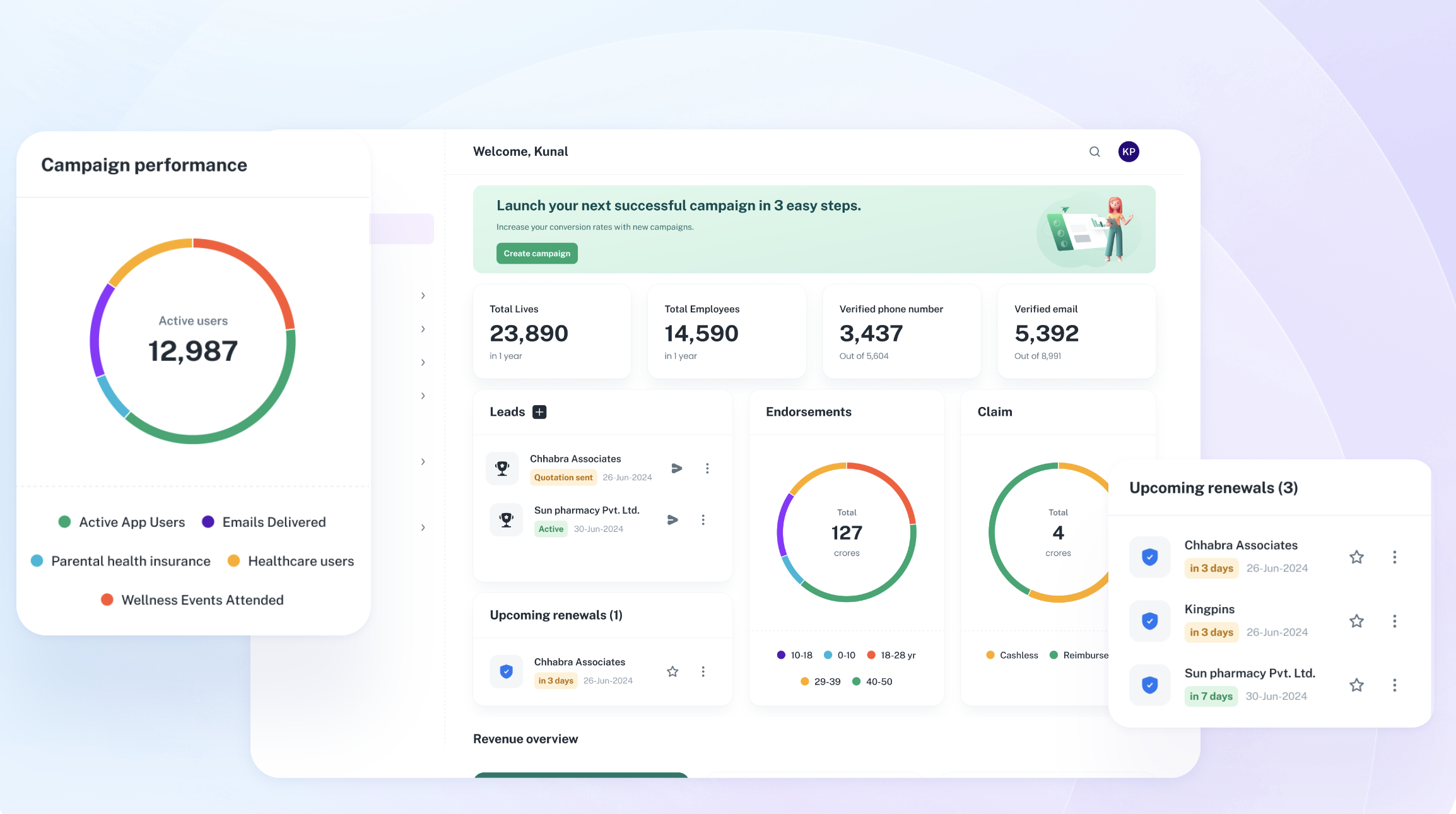Click the trophy icon beside Chhabra Associates

click(502, 468)
